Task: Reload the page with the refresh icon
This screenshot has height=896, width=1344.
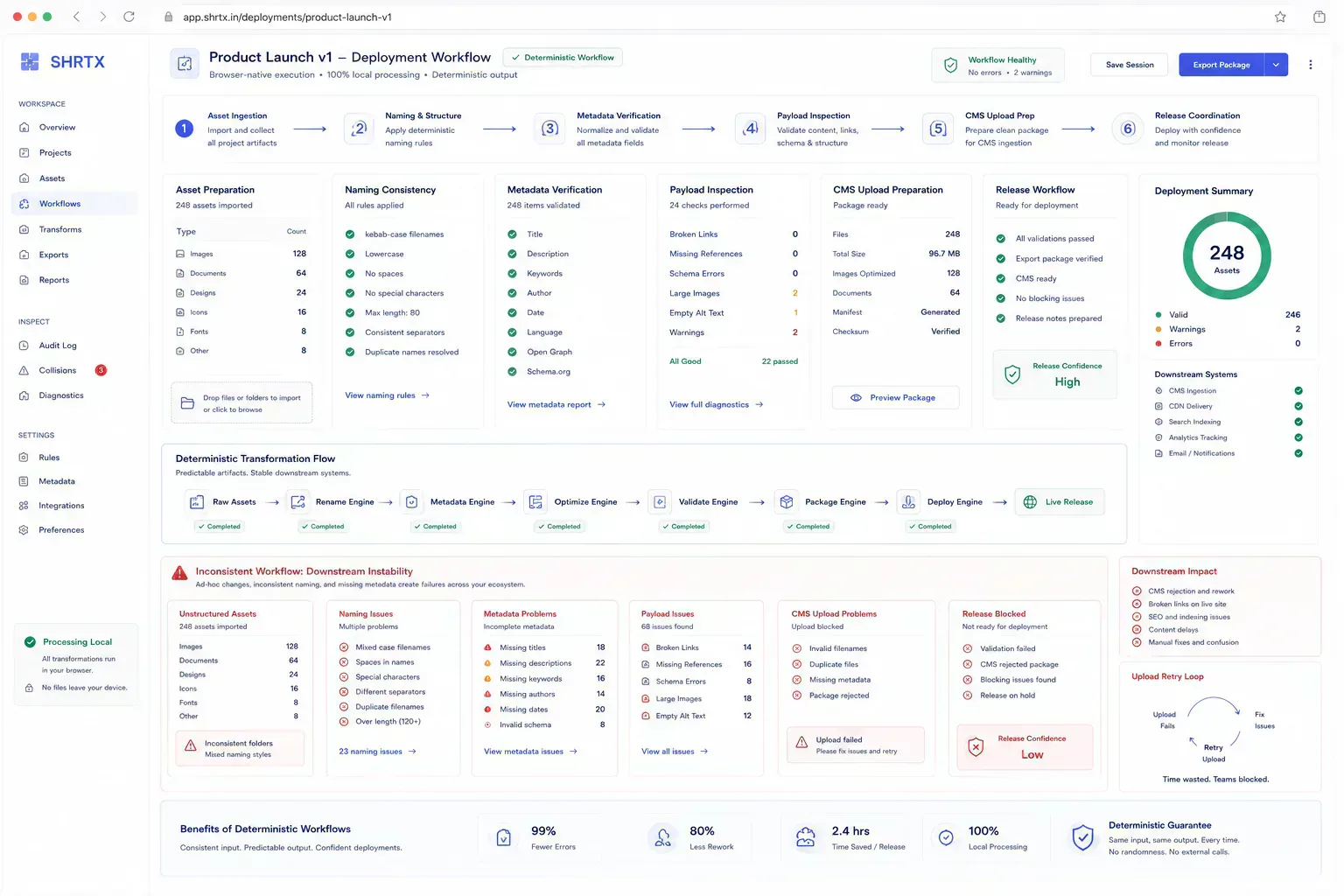Action: point(129,17)
